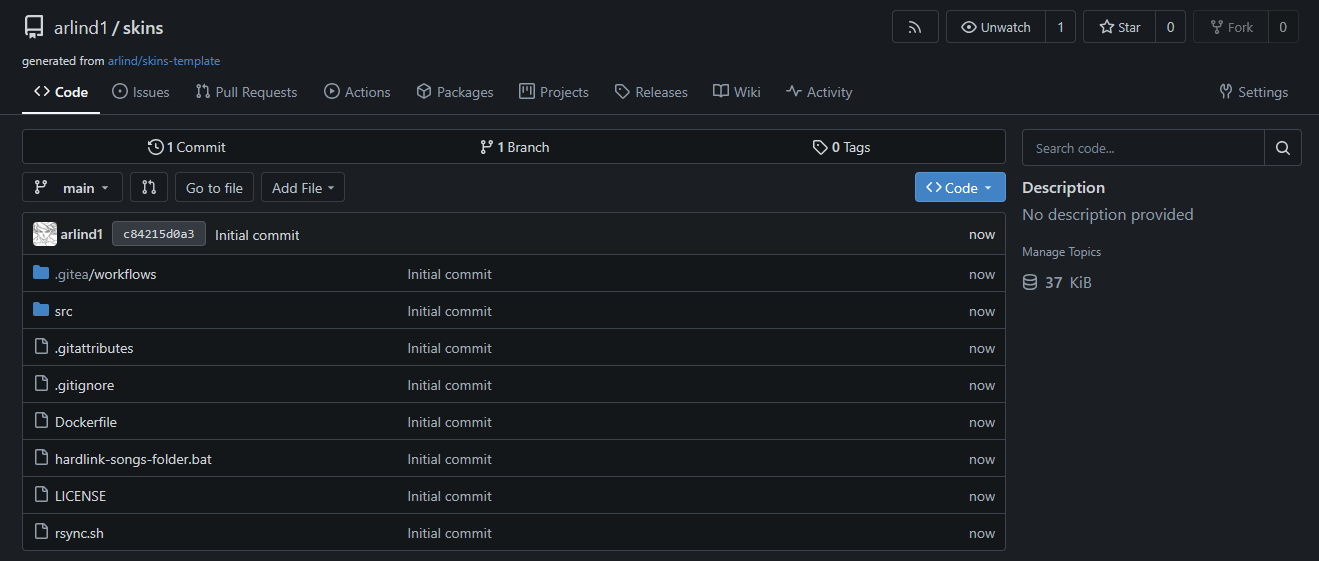Open commit hash c84215d0a3
The height and width of the screenshot is (561, 1319).
(x=158, y=234)
